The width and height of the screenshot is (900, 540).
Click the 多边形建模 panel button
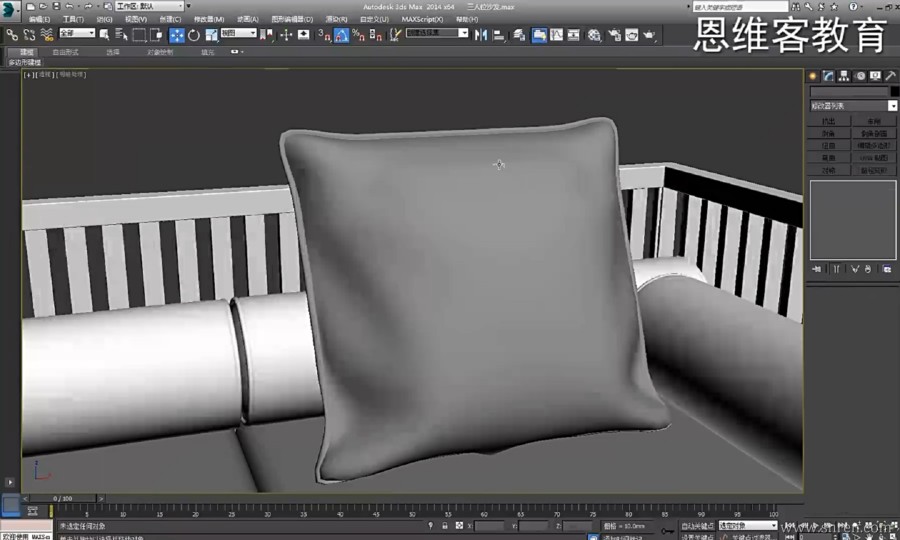(x=25, y=62)
